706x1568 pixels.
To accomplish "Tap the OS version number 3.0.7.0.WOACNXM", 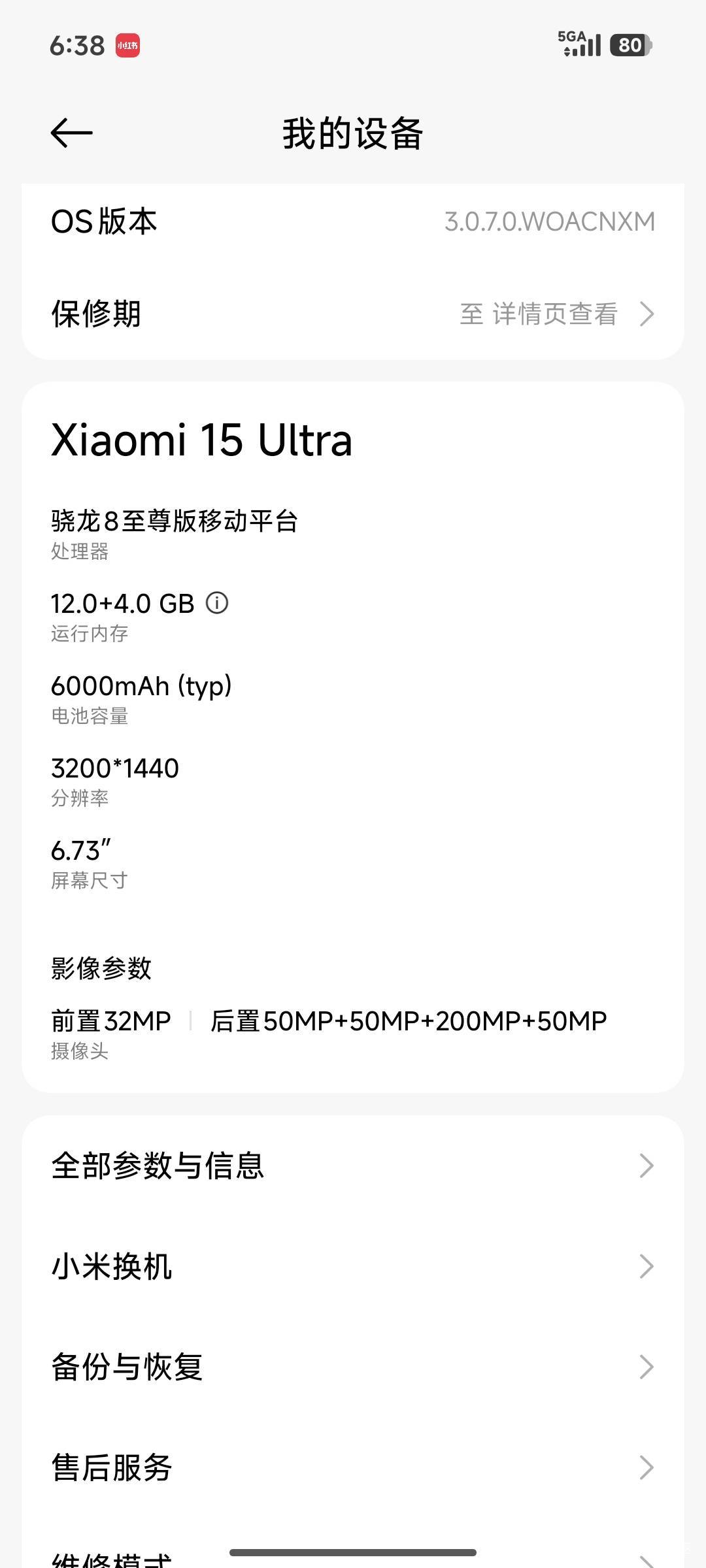I will coord(550,221).
